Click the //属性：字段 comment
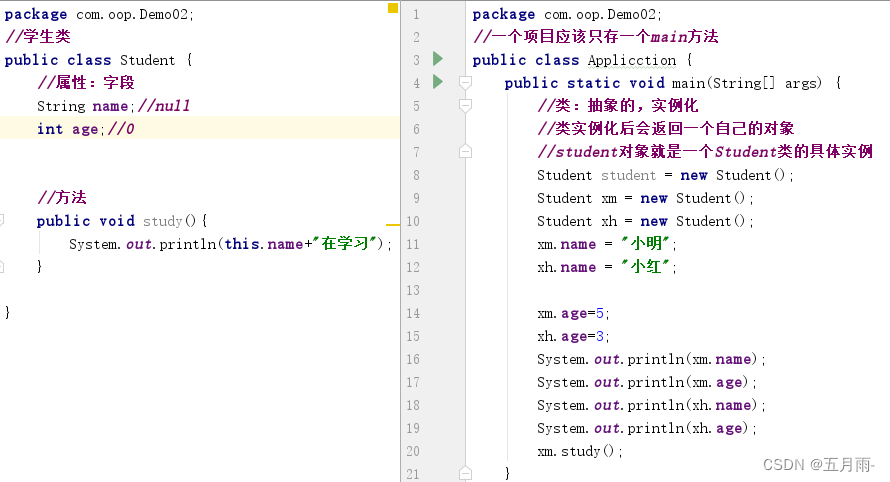The height and width of the screenshot is (482, 890). point(86,83)
